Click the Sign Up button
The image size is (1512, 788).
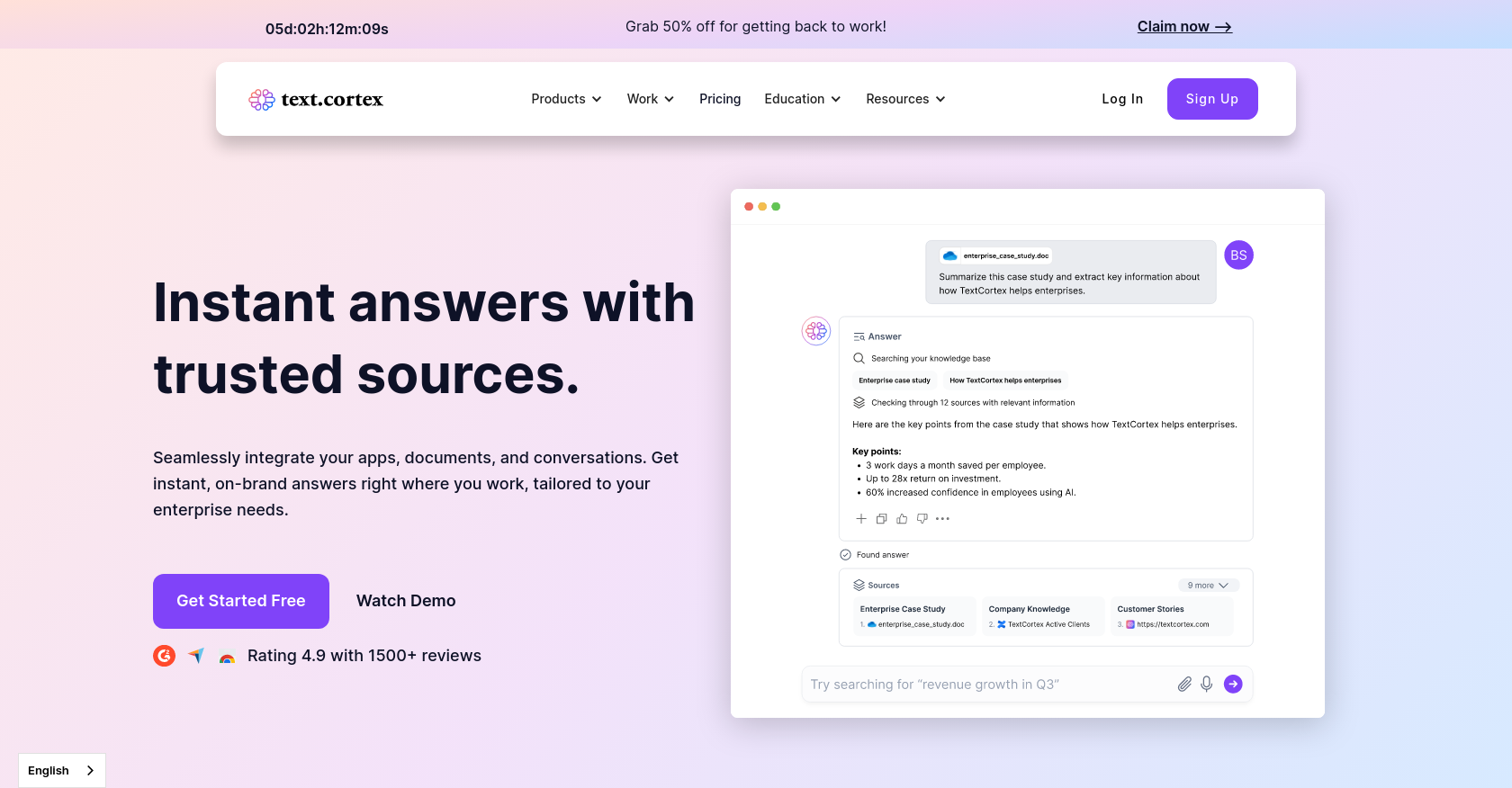(1212, 99)
